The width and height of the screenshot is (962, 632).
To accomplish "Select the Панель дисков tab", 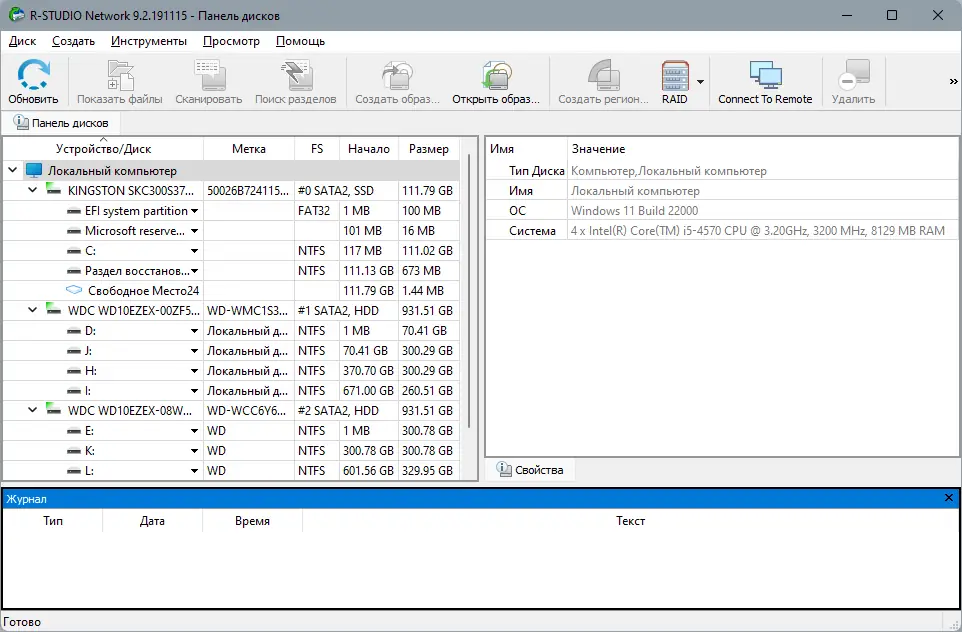I will [x=61, y=122].
